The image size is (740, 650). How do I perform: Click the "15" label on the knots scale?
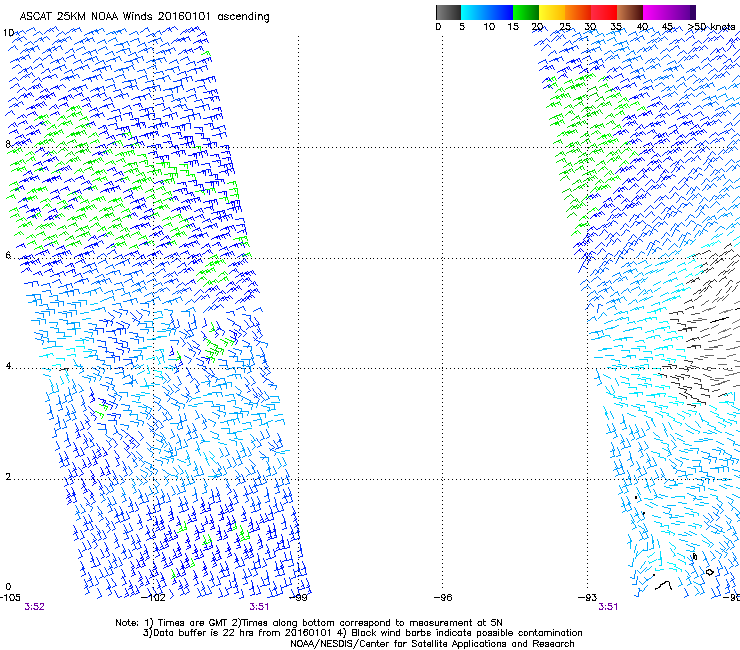pyautogui.click(x=513, y=27)
